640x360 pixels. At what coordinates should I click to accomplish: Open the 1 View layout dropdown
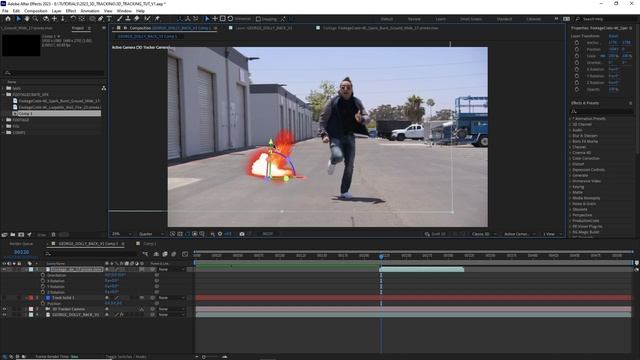coord(552,234)
